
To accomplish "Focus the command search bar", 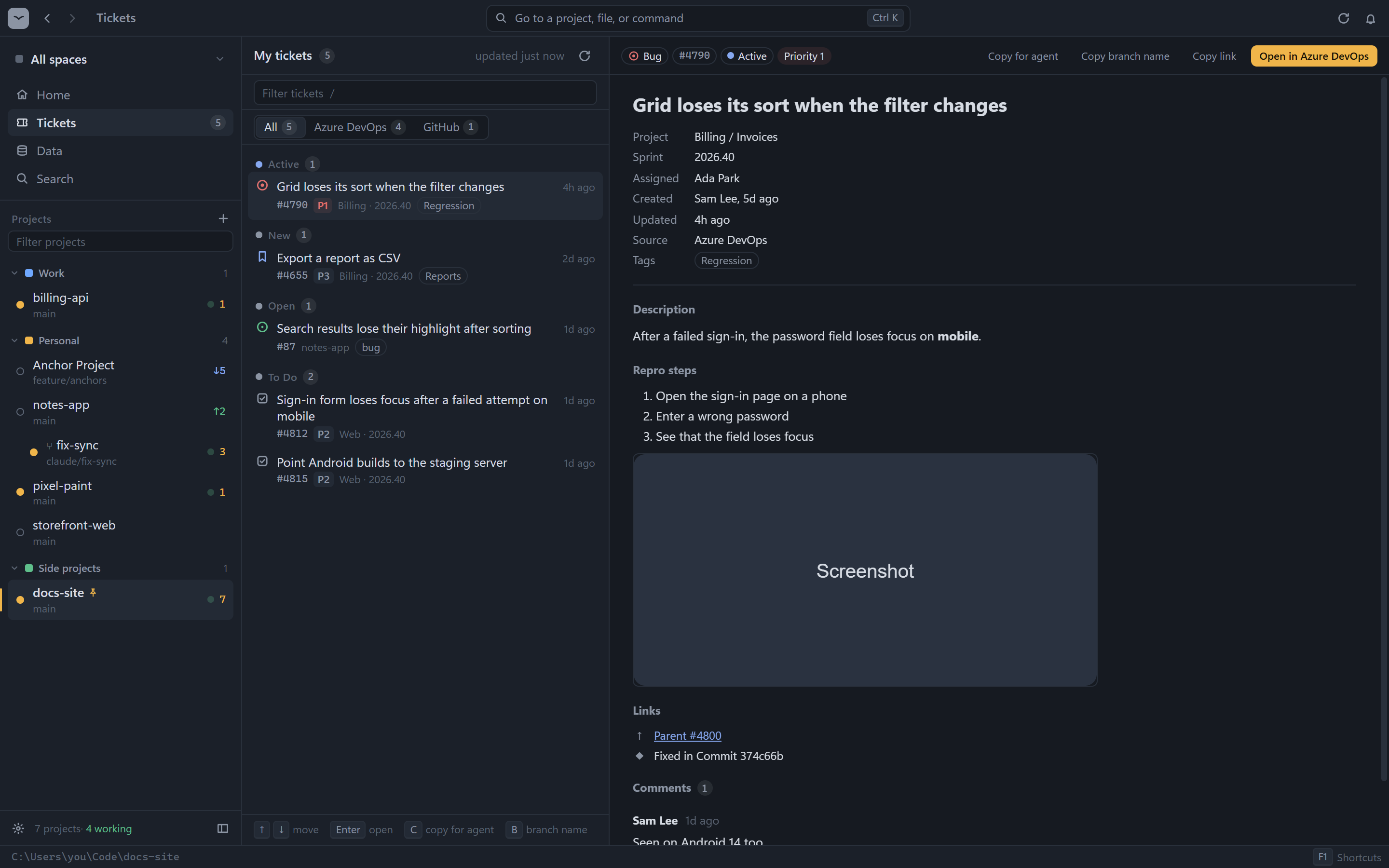I will (x=698, y=18).
